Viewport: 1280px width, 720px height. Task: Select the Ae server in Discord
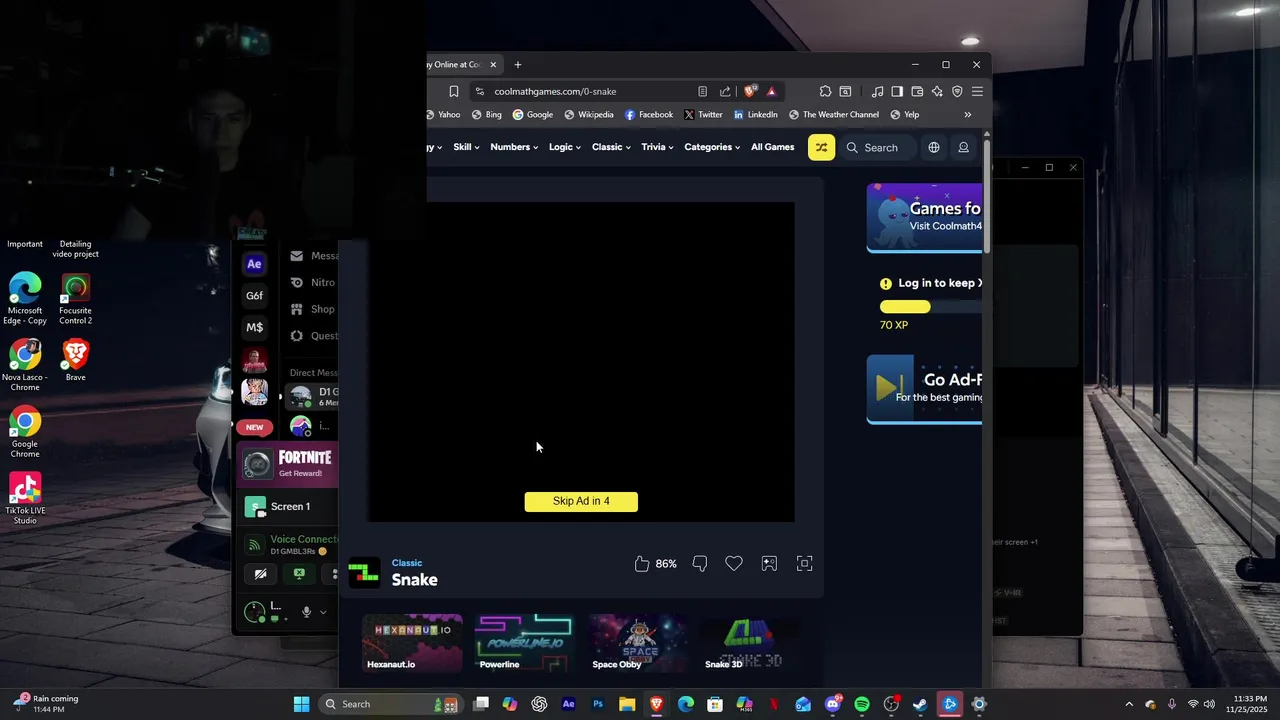point(254,264)
